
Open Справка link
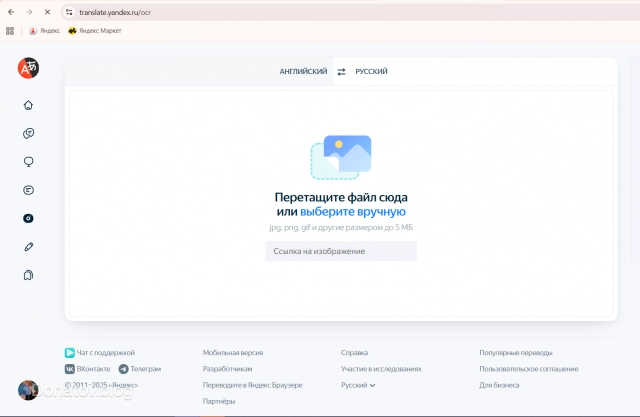[x=354, y=353]
